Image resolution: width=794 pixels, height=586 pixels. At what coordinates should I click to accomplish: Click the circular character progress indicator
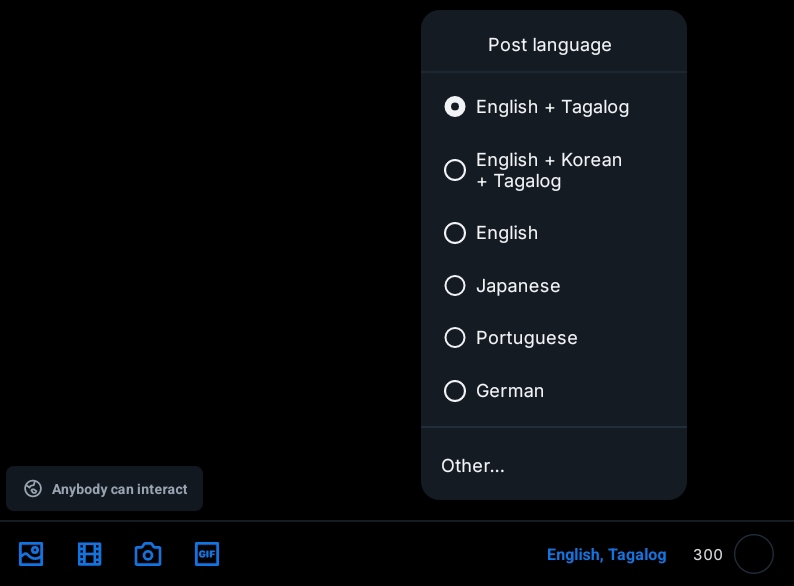(754, 554)
